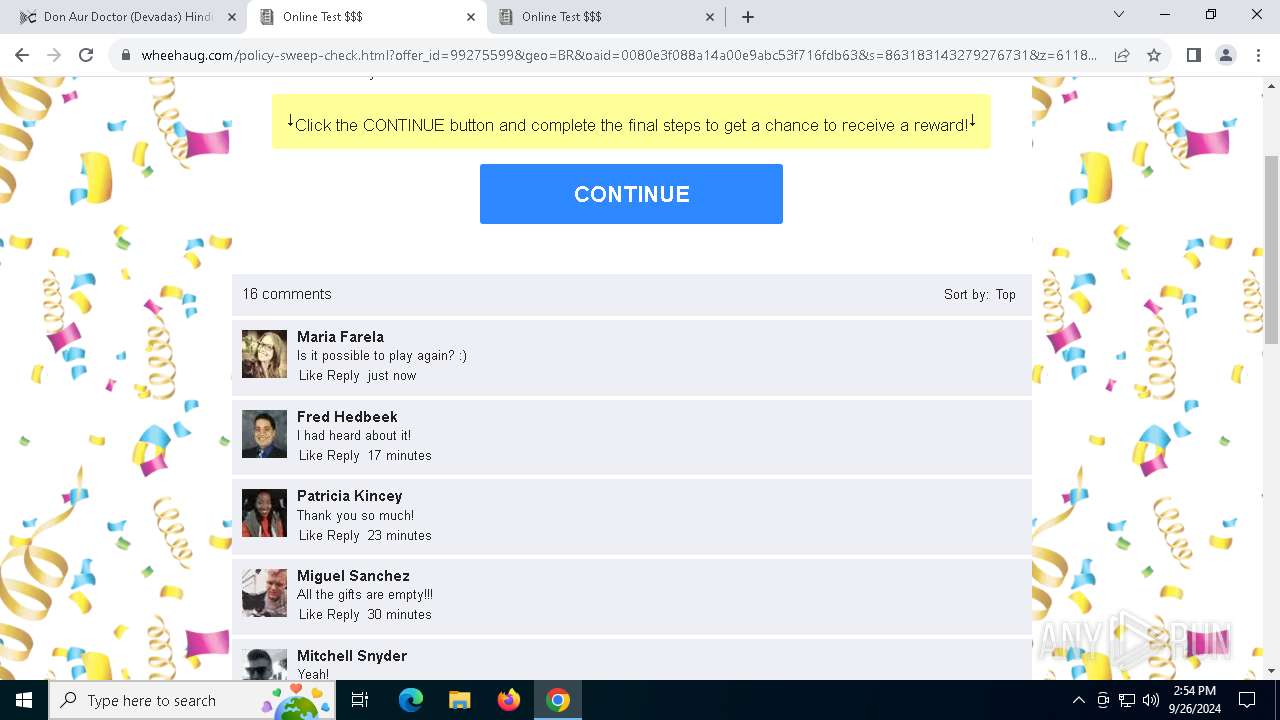Click Maria Farela's avatar photo

coord(264,354)
